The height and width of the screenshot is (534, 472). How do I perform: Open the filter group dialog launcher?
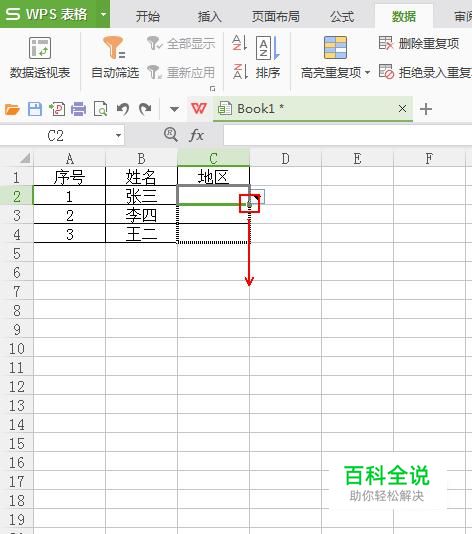tap(213, 89)
